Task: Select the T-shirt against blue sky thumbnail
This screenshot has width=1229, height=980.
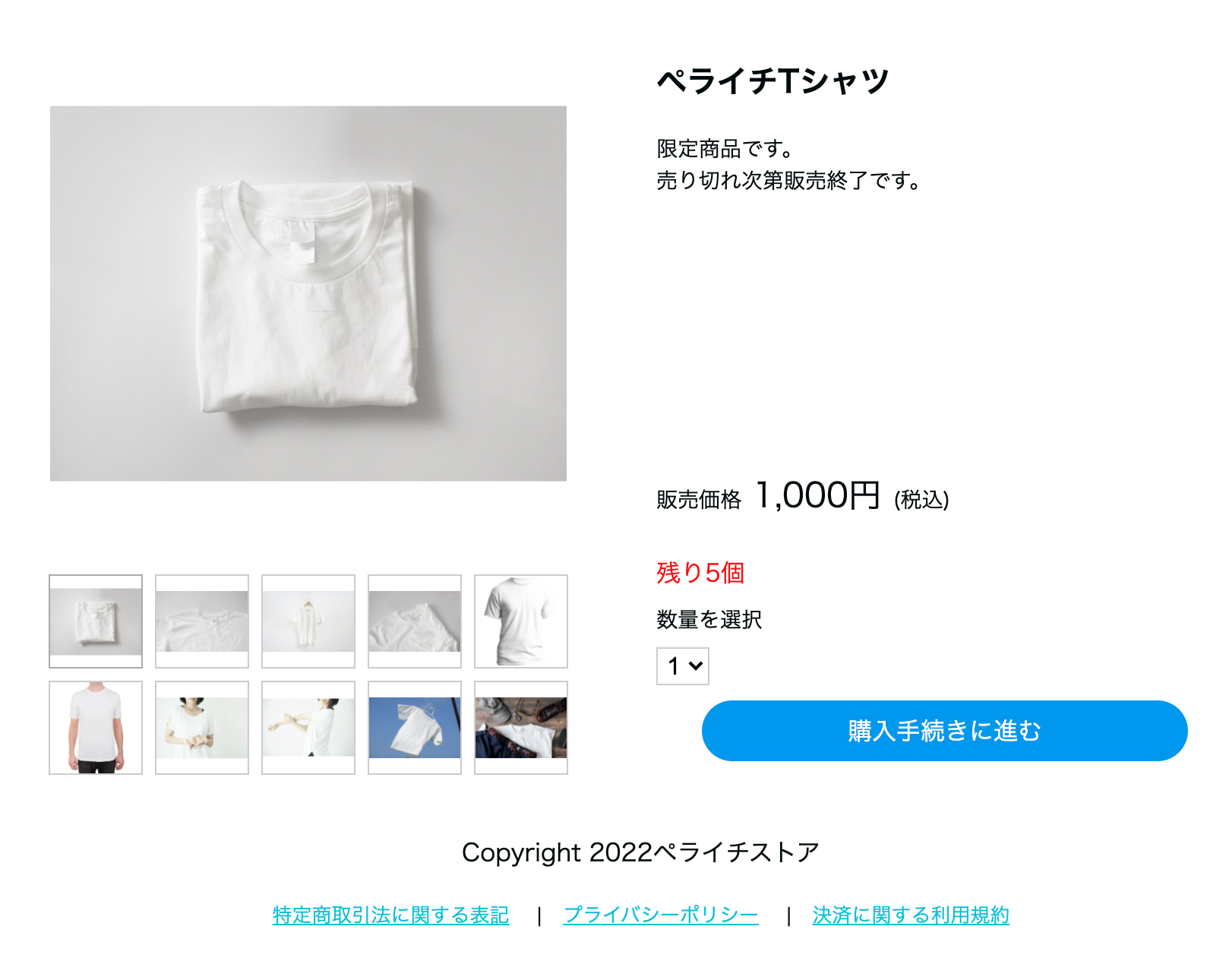Action: 415,728
